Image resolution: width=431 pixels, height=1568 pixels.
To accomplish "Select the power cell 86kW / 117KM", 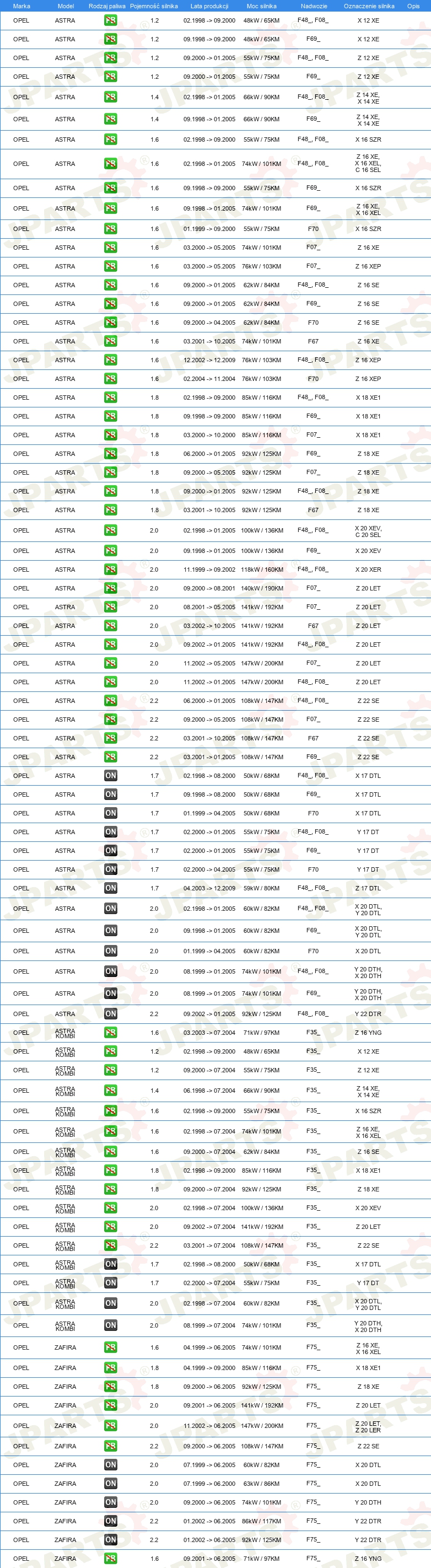I will (x=262, y=1521).
